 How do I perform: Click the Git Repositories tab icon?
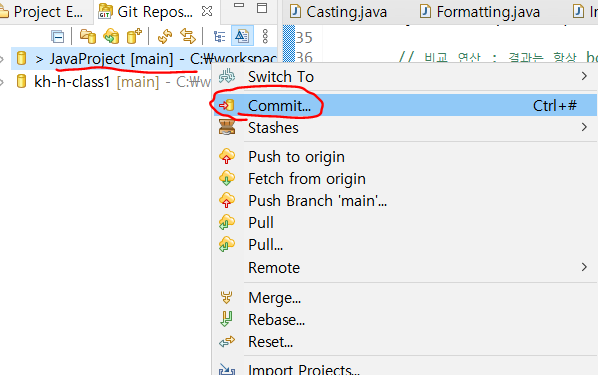(105, 11)
